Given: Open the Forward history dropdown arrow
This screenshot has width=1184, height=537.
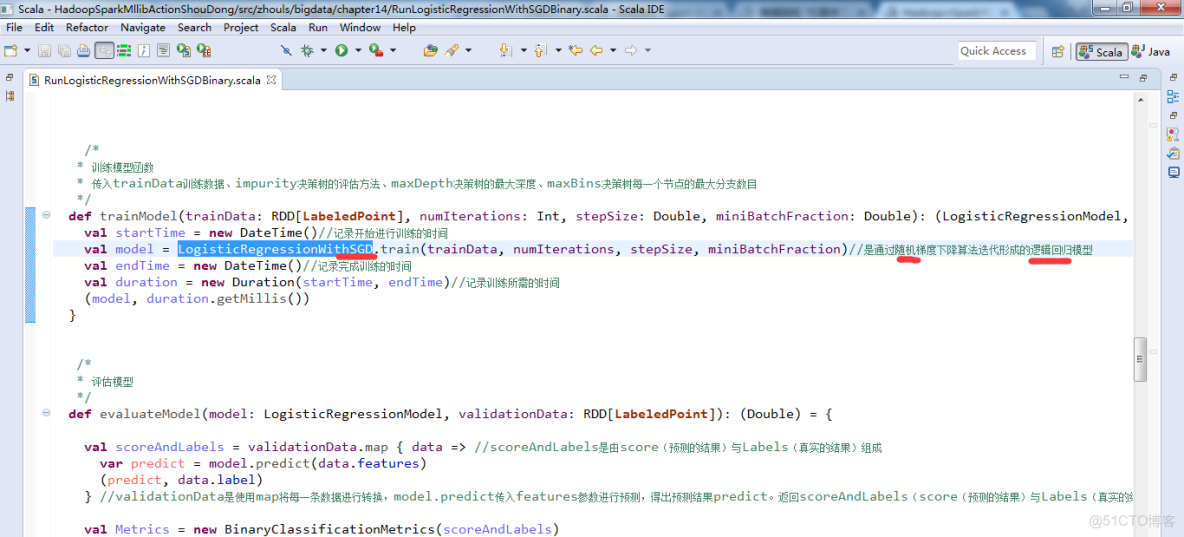Looking at the screenshot, I should pos(648,51).
